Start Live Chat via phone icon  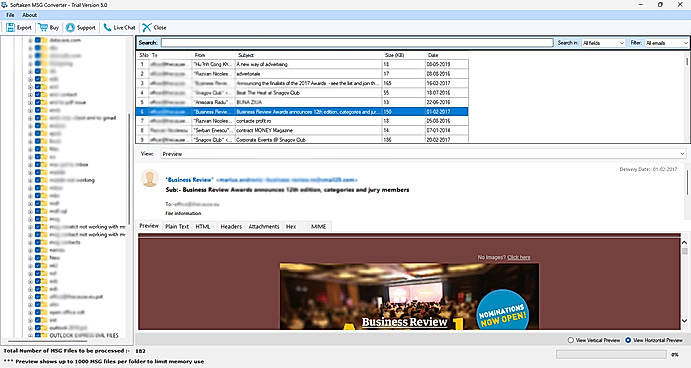tap(107, 27)
